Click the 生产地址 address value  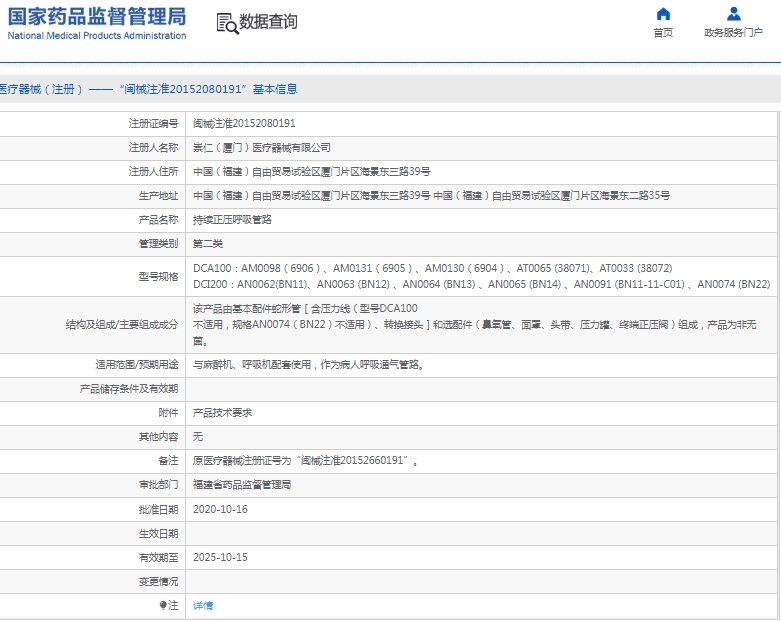pyautogui.click(x=431, y=196)
